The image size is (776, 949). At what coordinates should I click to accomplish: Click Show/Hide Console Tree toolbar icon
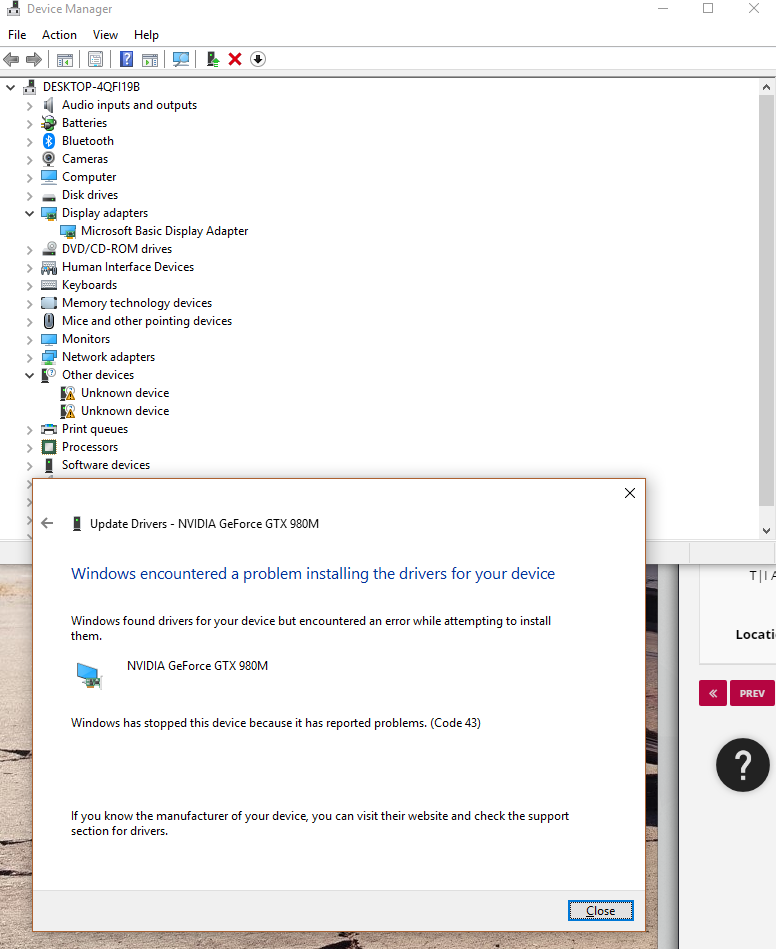point(65,59)
